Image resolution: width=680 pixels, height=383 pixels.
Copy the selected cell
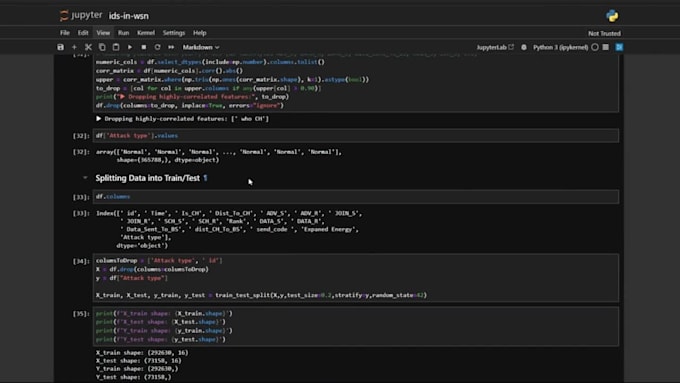point(102,47)
